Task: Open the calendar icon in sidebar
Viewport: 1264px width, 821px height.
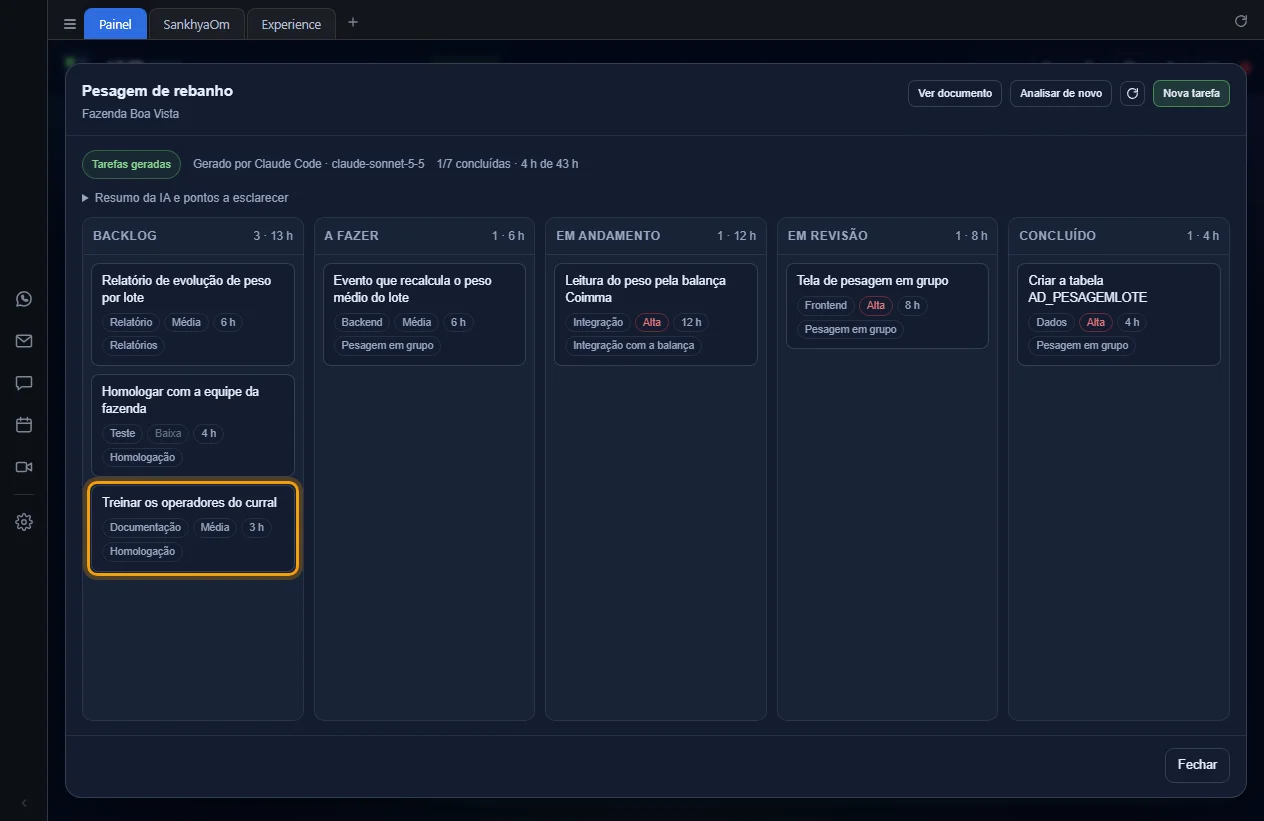Action: coord(24,425)
